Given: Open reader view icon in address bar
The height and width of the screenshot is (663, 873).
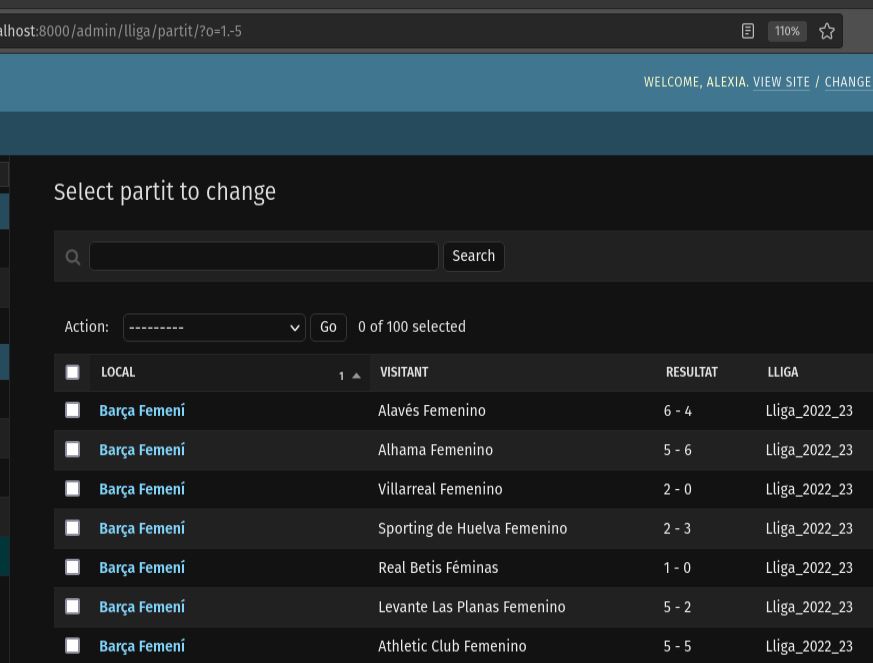Looking at the screenshot, I should pyautogui.click(x=748, y=31).
